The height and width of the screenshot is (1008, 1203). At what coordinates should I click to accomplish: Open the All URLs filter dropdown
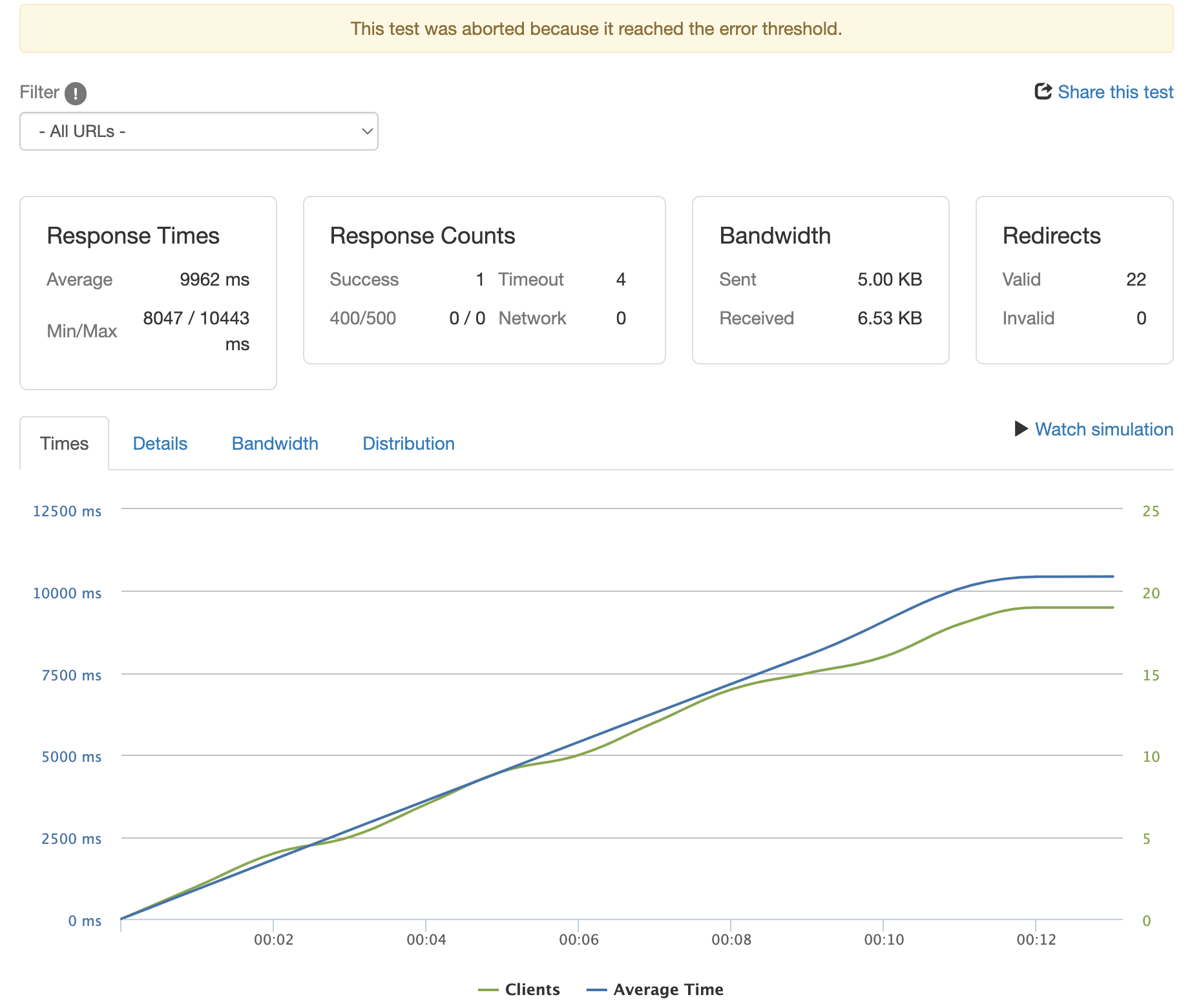tap(198, 131)
